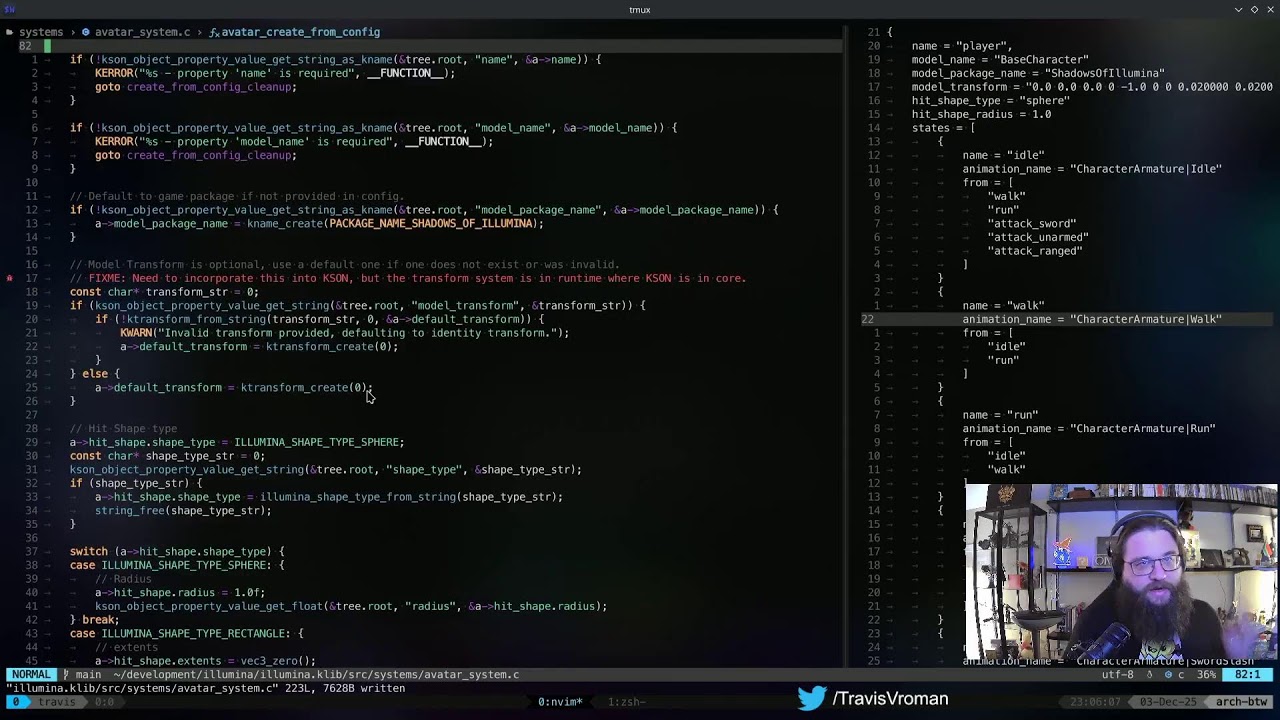Click the 'travis' session name in tmux bar

(x=57, y=702)
